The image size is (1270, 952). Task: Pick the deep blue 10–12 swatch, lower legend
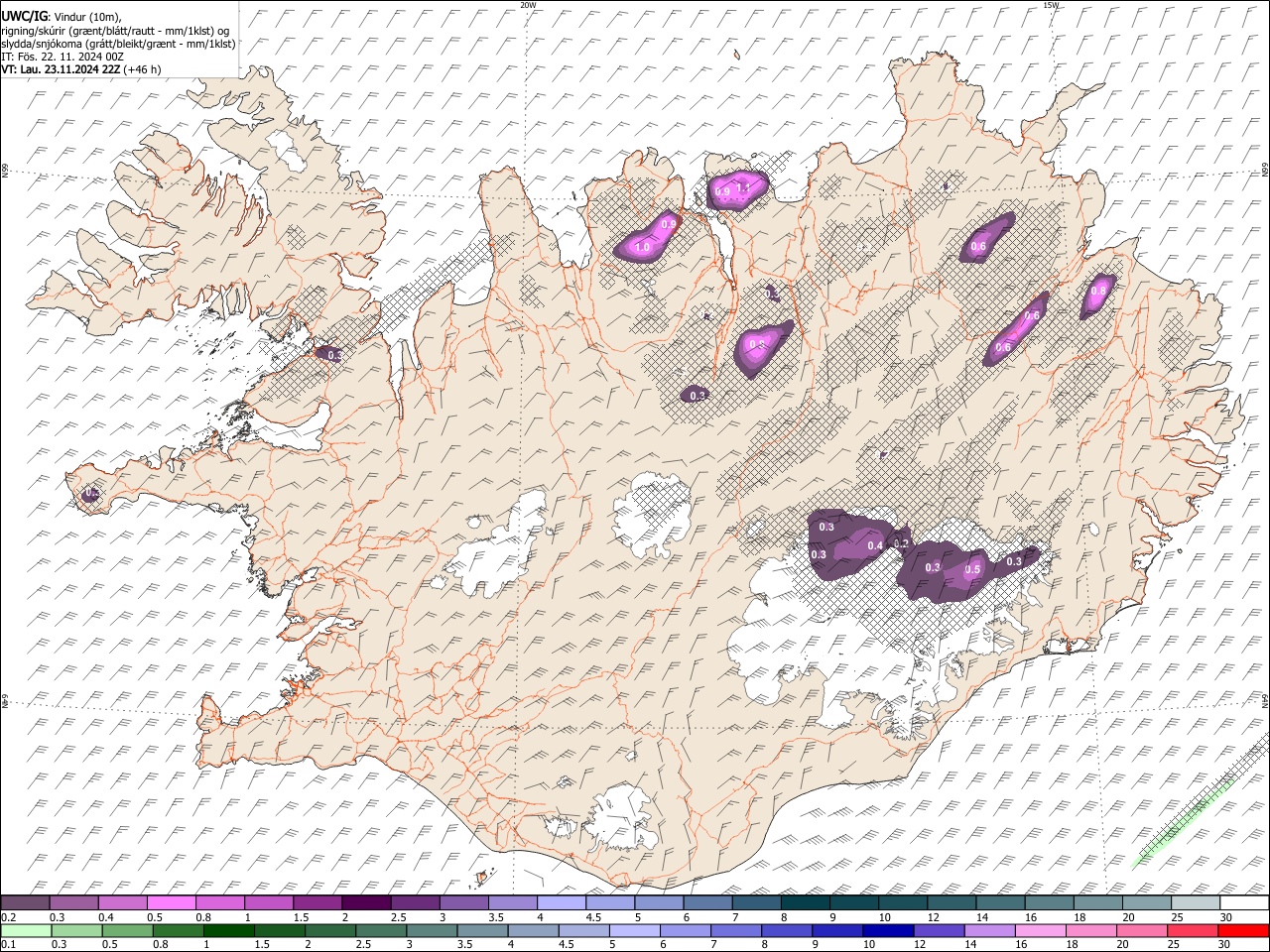(888, 930)
